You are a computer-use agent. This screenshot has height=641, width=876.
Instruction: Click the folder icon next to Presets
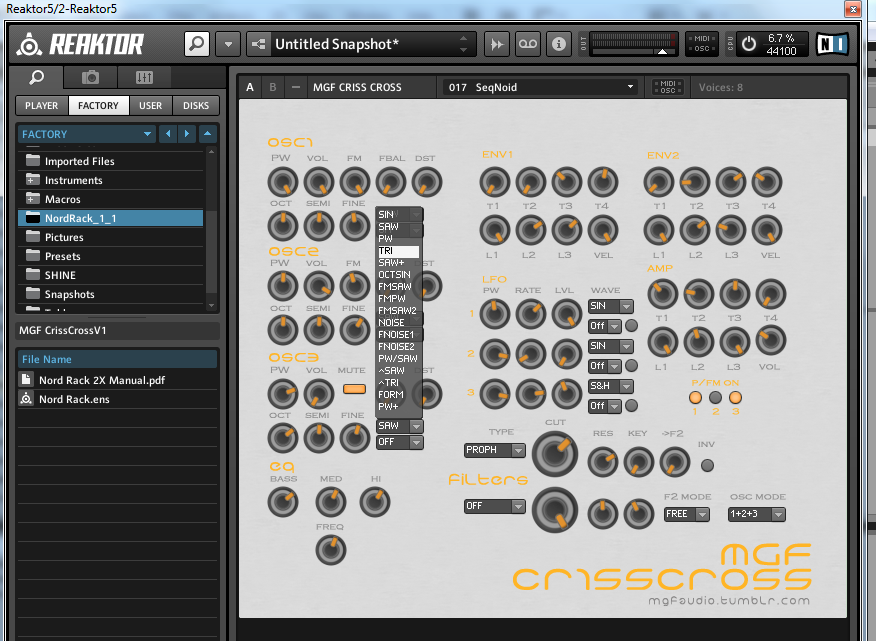click(33, 256)
